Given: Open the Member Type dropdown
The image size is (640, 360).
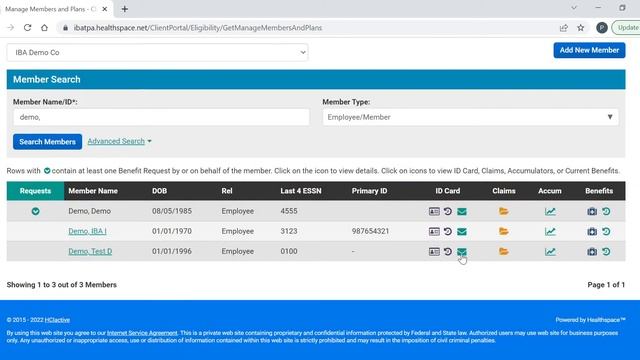Looking at the screenshot, I should pos(470,117).
